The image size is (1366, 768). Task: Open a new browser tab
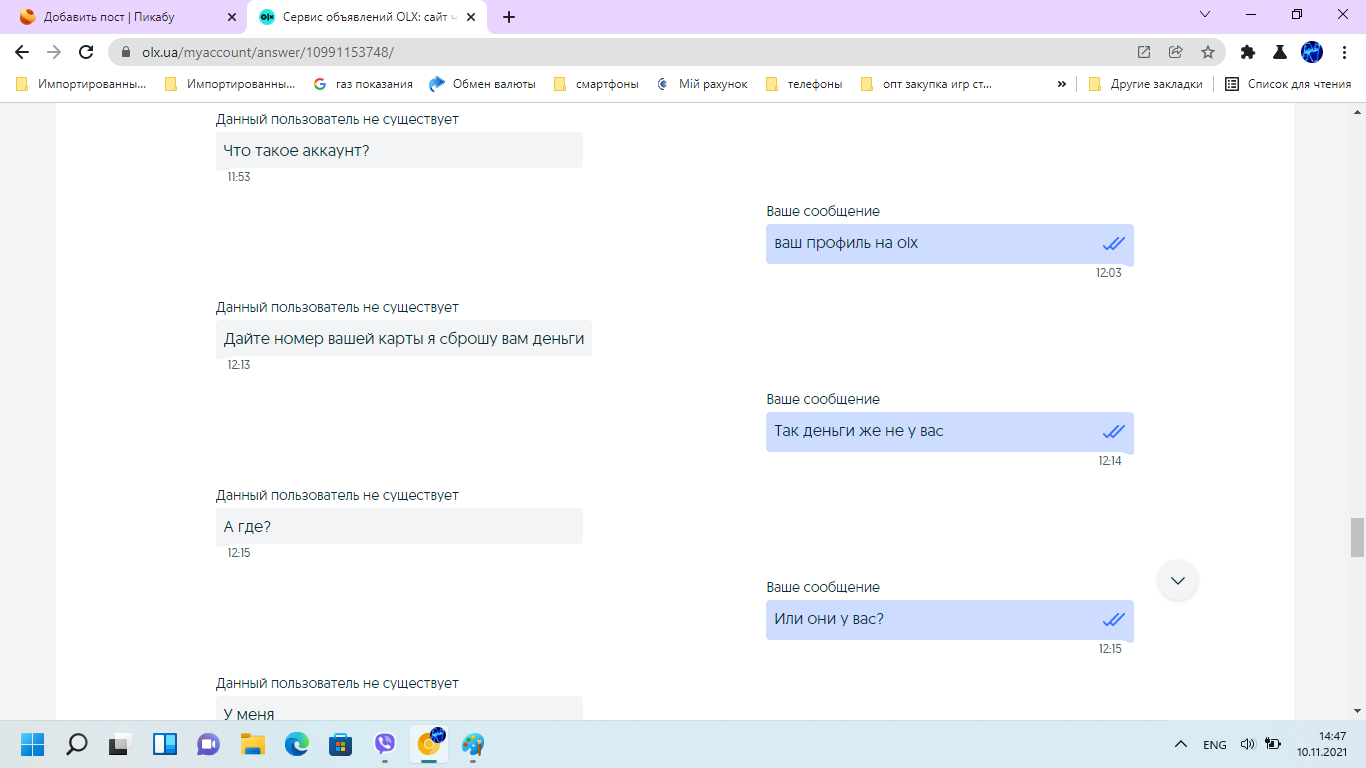click(509, 17)
